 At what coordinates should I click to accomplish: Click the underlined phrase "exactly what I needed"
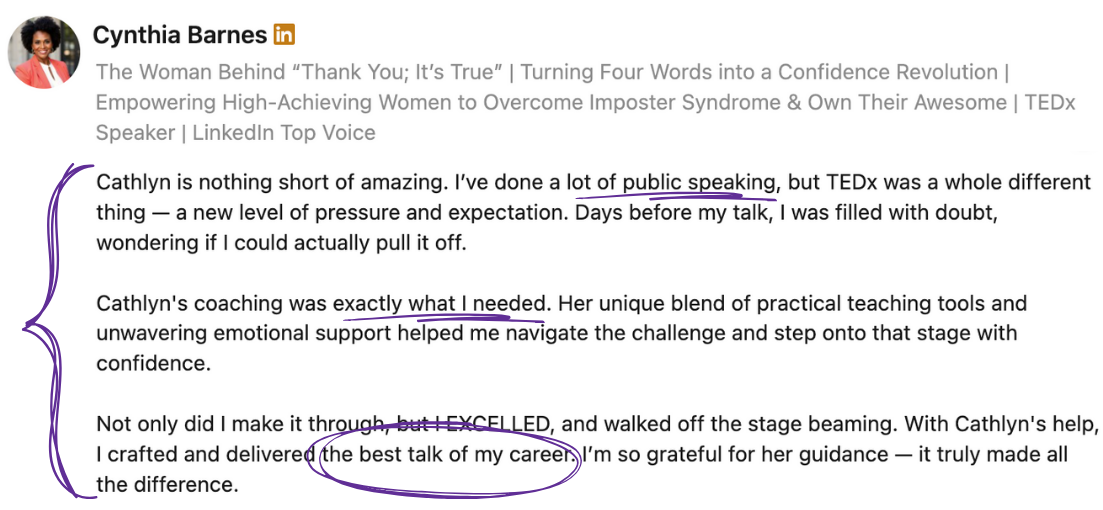(439, 303)
